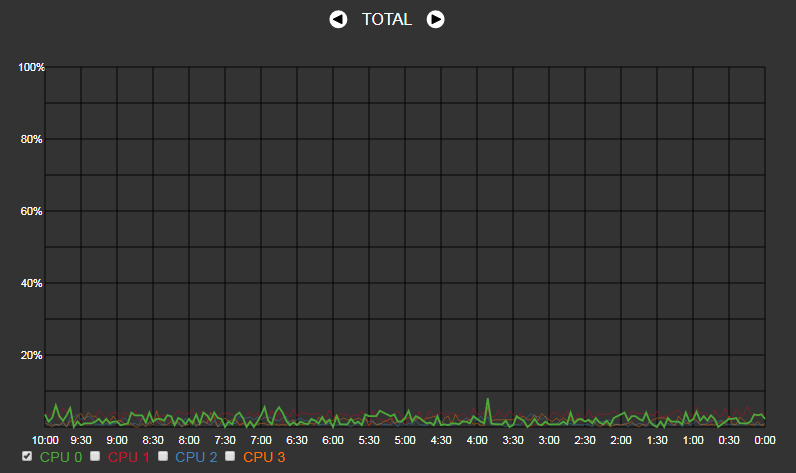Click the 0:00 time axis label

click(765, 440)
